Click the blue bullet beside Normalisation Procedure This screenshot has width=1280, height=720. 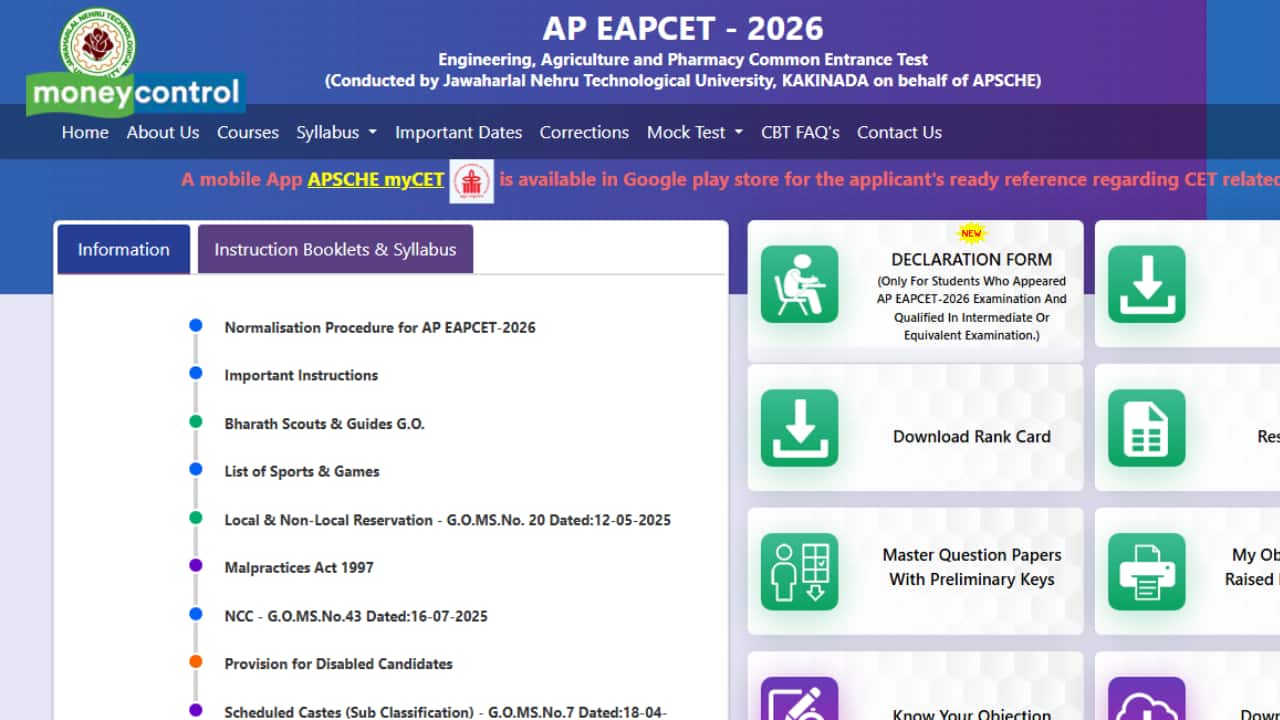tap(196, 325)
